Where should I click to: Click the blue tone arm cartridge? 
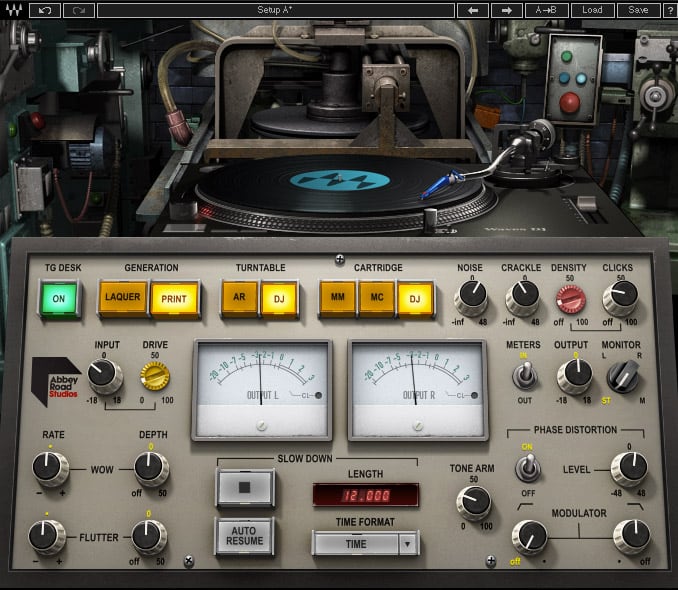click(x=441, y=184)
